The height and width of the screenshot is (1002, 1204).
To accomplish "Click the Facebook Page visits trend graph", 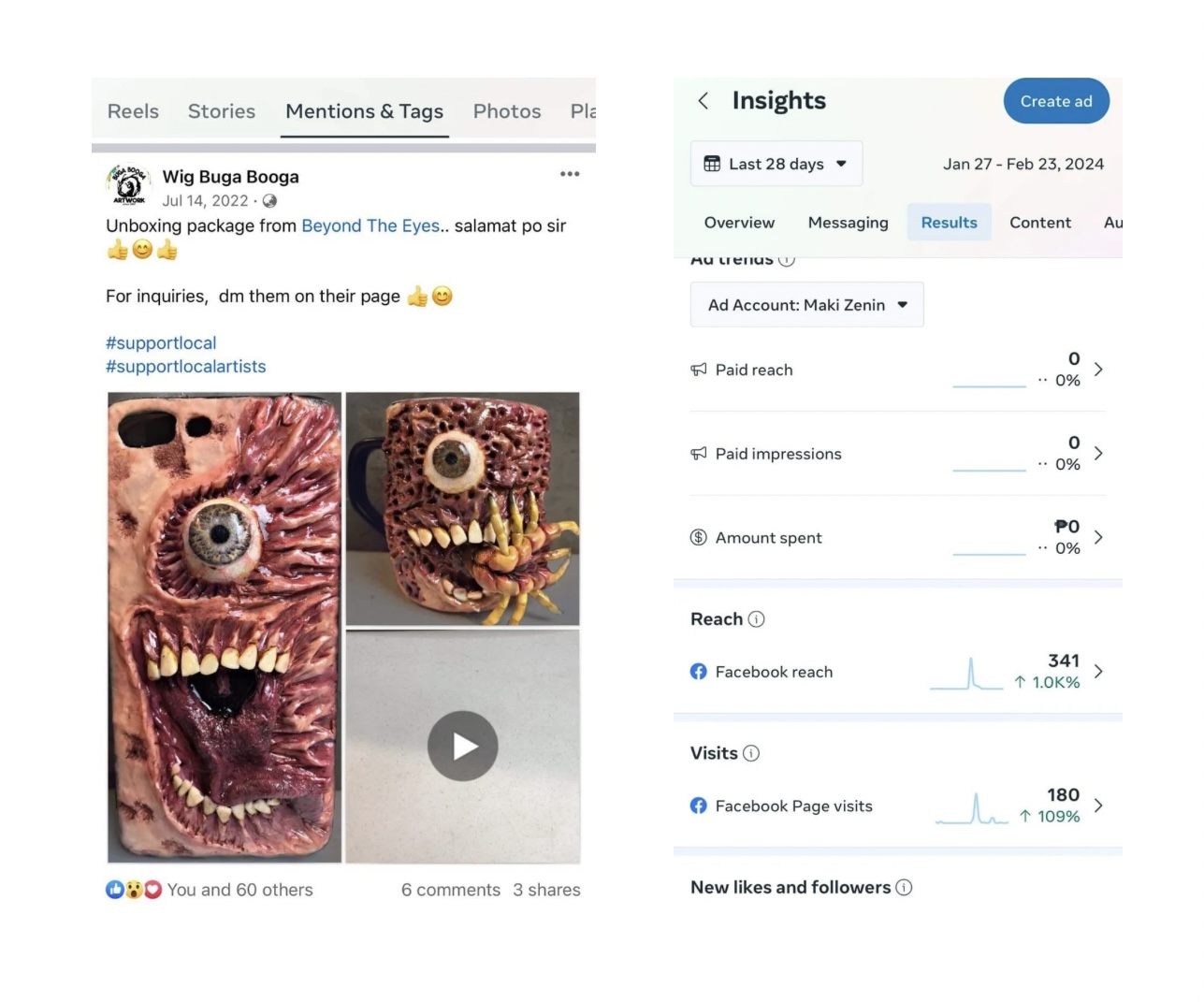I will pos(972,808).
